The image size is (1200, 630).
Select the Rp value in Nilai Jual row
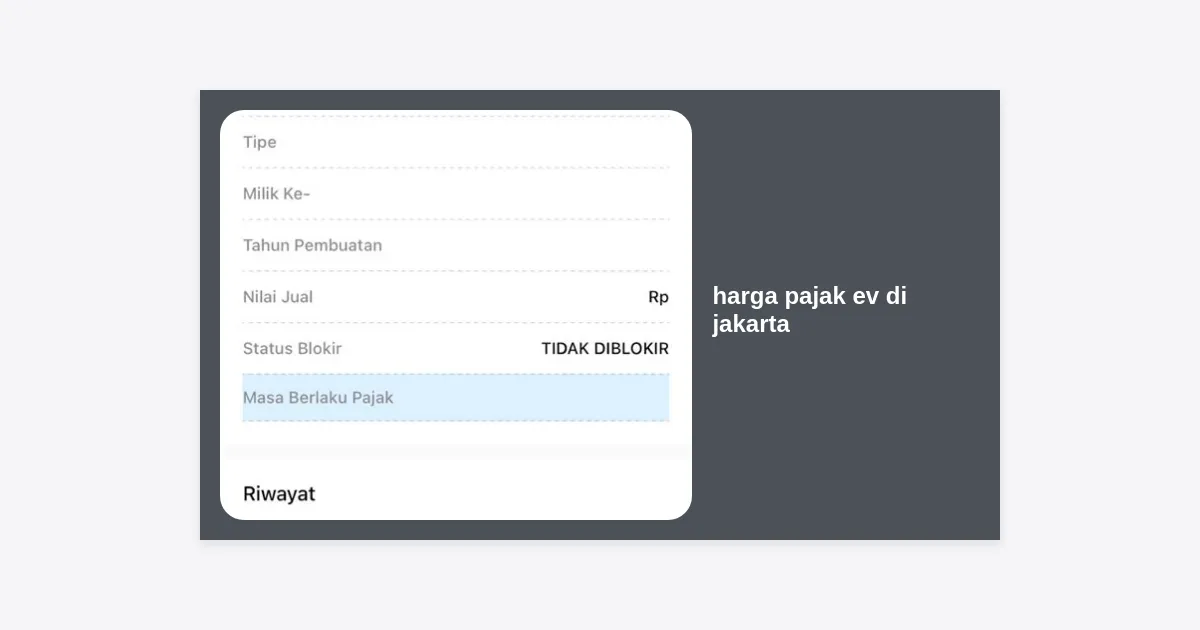(658, 297)
